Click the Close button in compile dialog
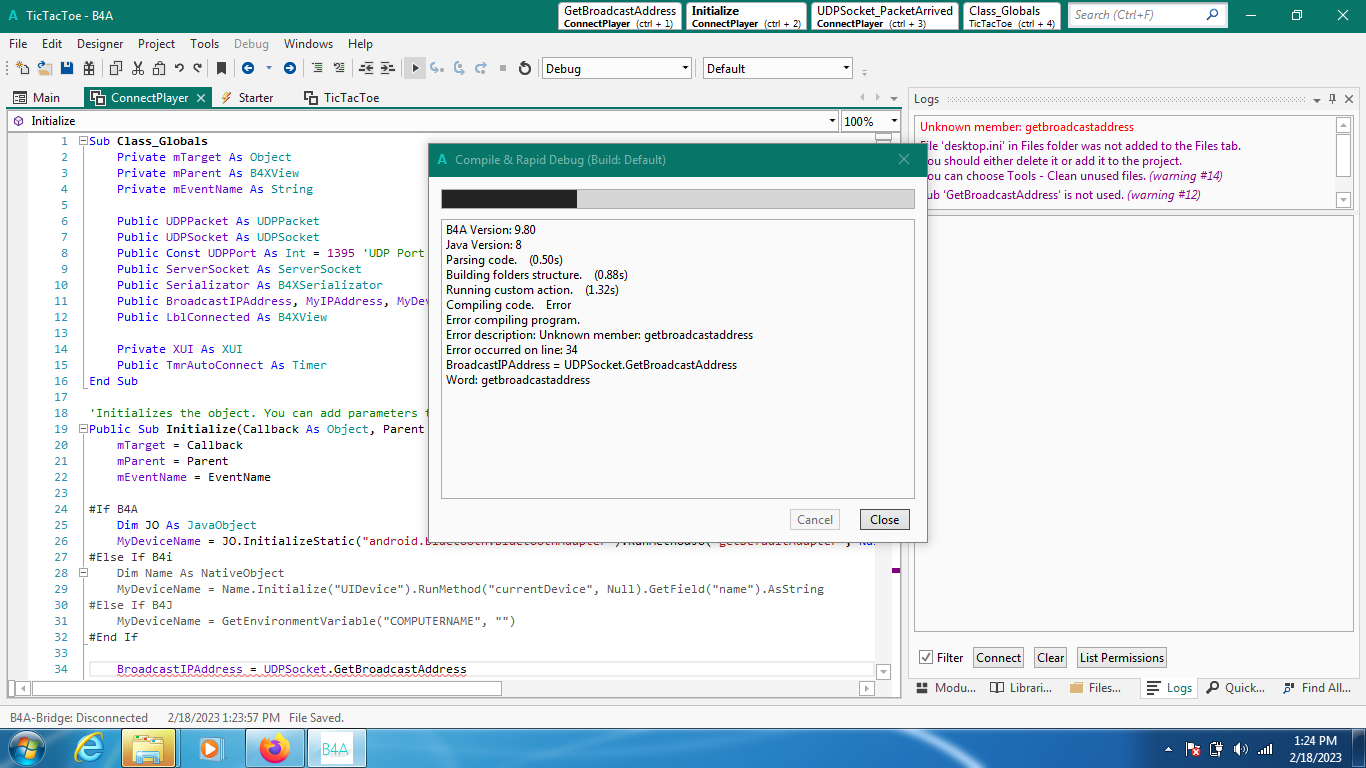1366x768 pixels. click(x=884, y=519)
